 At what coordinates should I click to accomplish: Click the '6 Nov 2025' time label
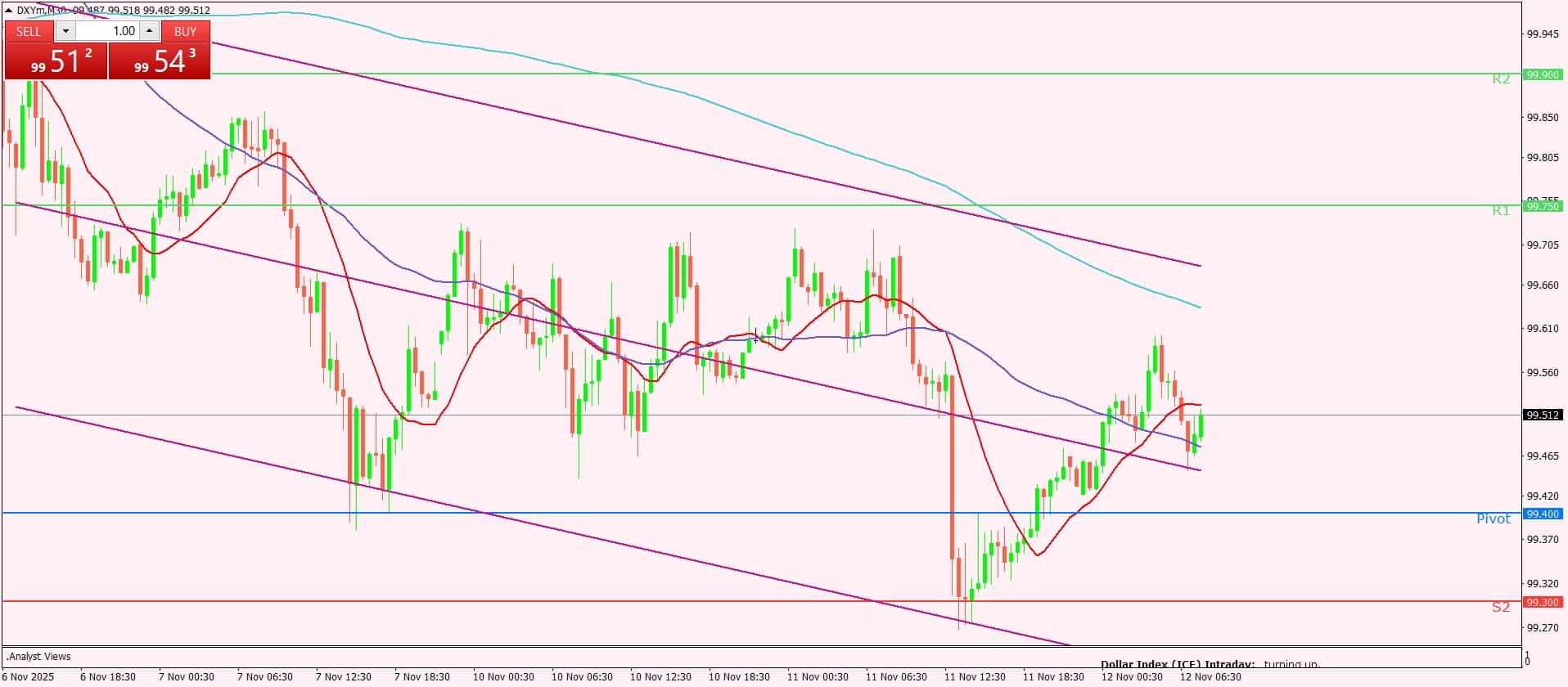[x=28, y=676]
